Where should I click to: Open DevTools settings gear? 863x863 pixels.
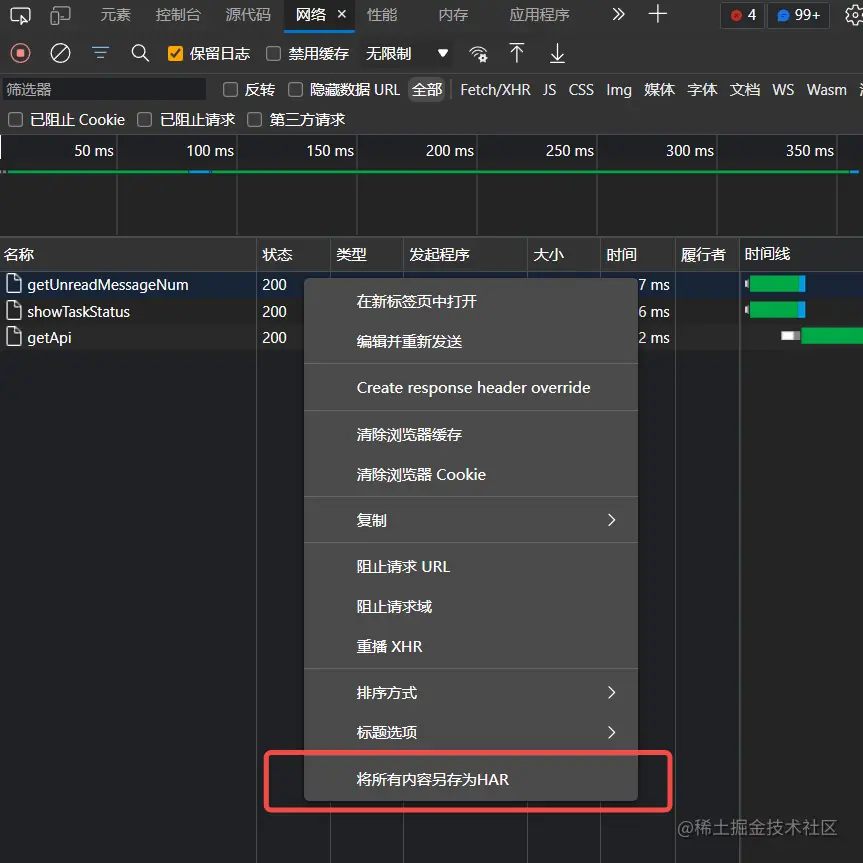pos(853,15)
